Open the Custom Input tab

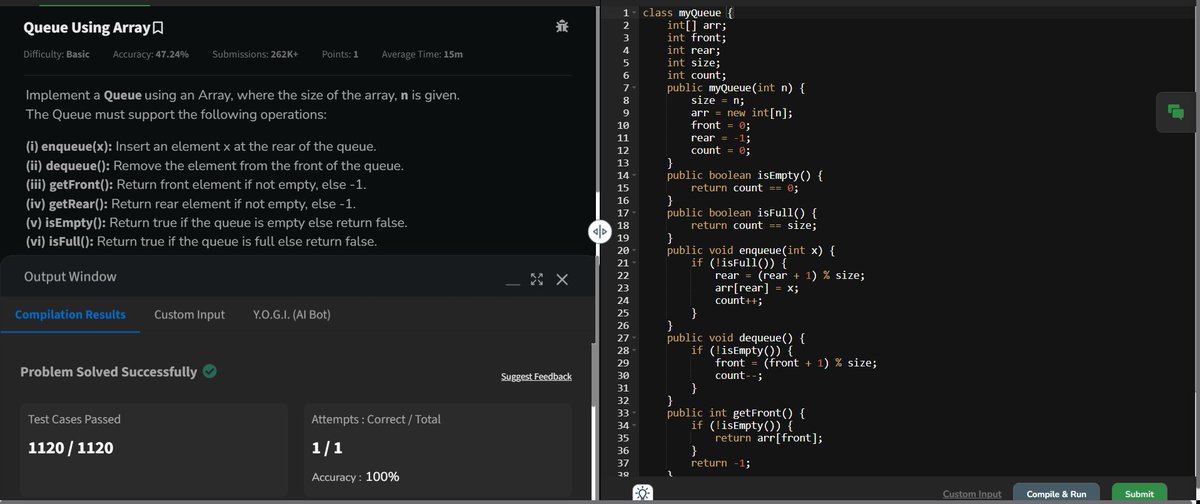pos(189,314)
